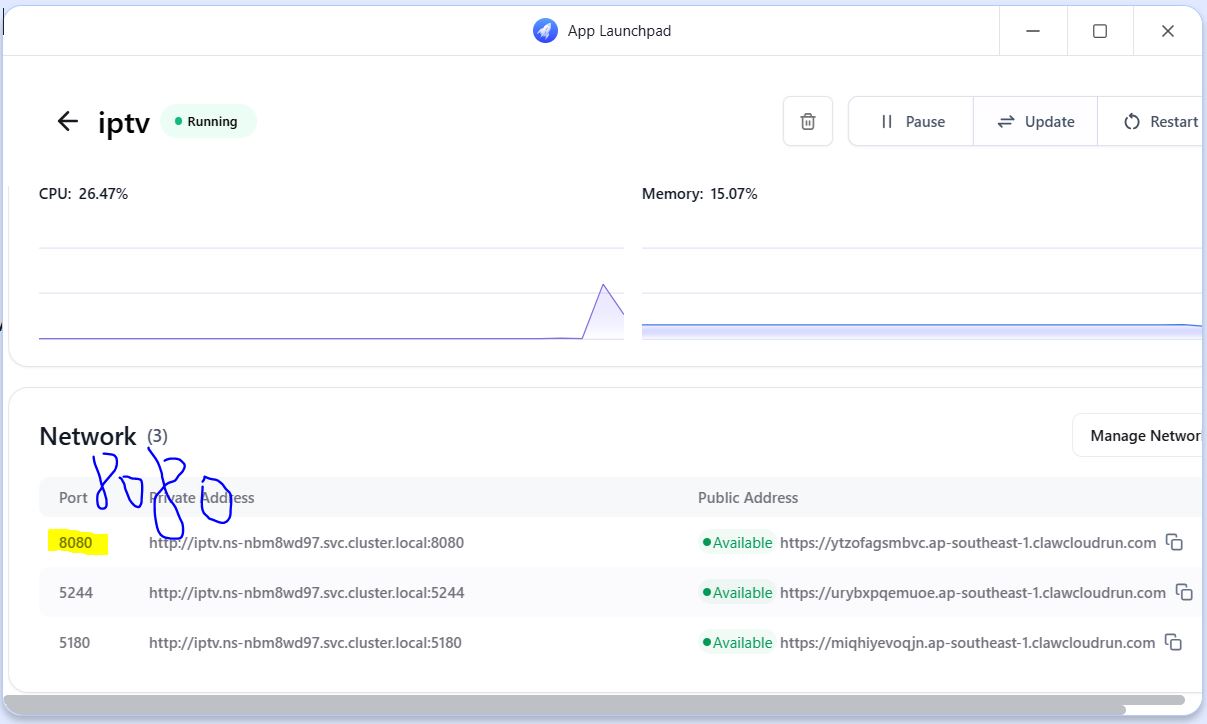Click the CPU usage chart spike
Screen dimensions: 1207x724
point(603,300)
